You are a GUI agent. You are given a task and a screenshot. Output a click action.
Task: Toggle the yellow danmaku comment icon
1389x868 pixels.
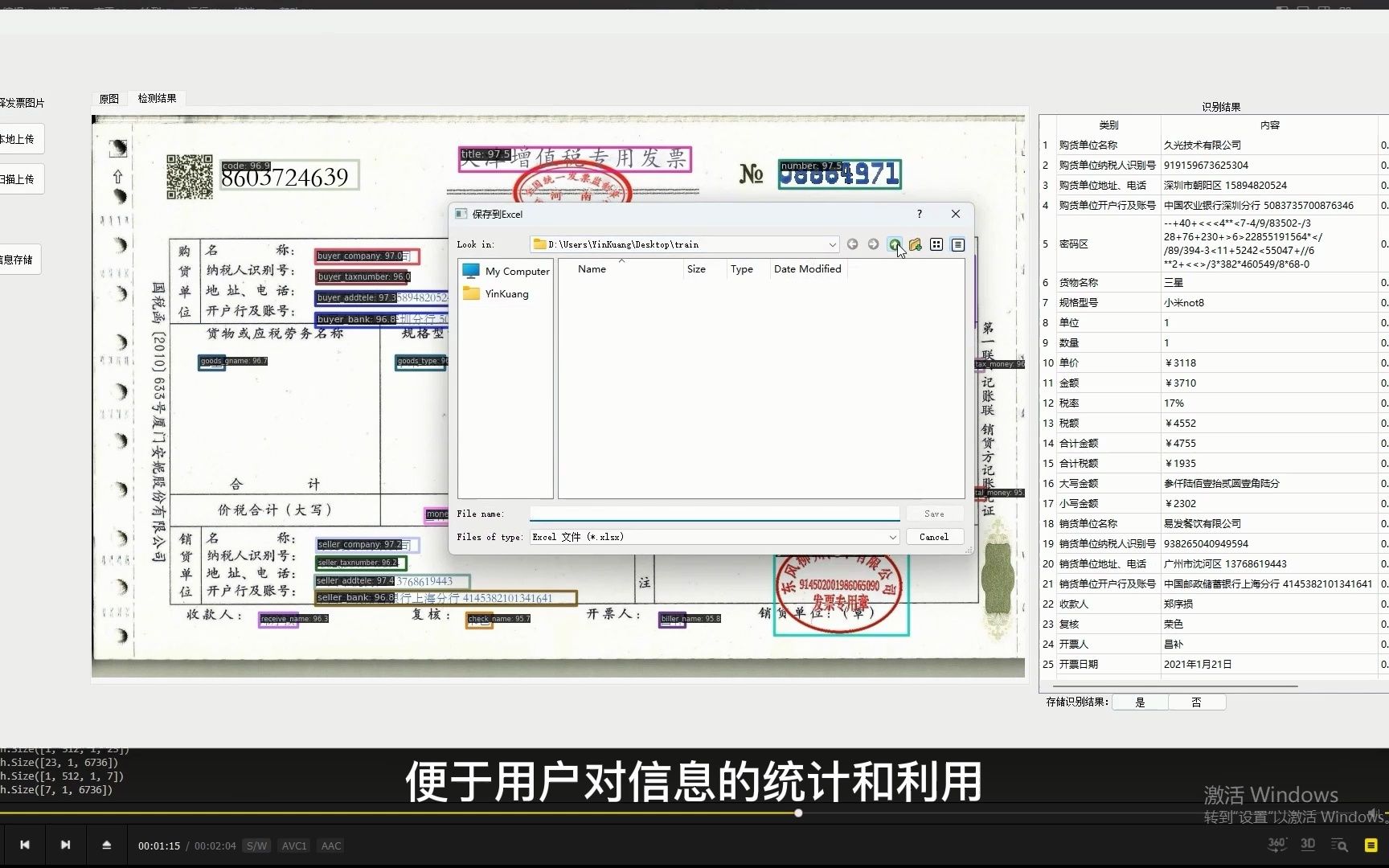[x=1371, y=845]
